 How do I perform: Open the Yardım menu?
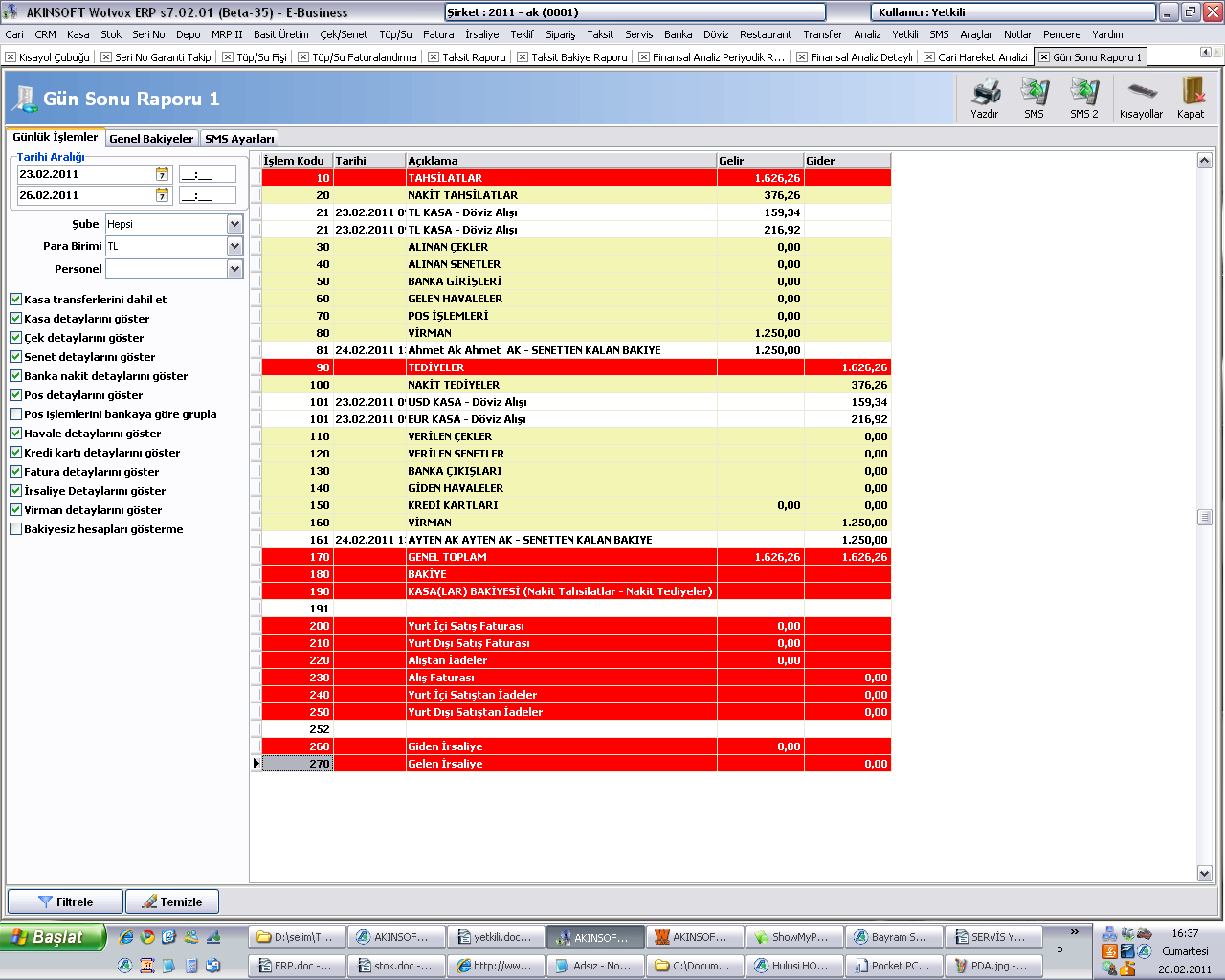(x=1107, y=34)
